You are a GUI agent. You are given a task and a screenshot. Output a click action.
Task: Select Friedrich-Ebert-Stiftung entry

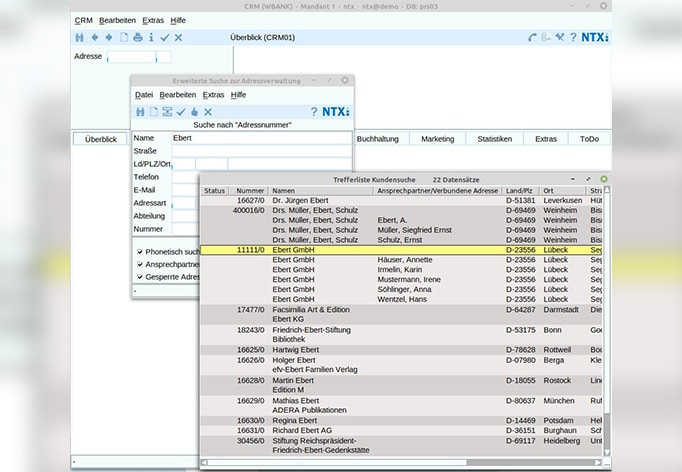click(401, 335)
